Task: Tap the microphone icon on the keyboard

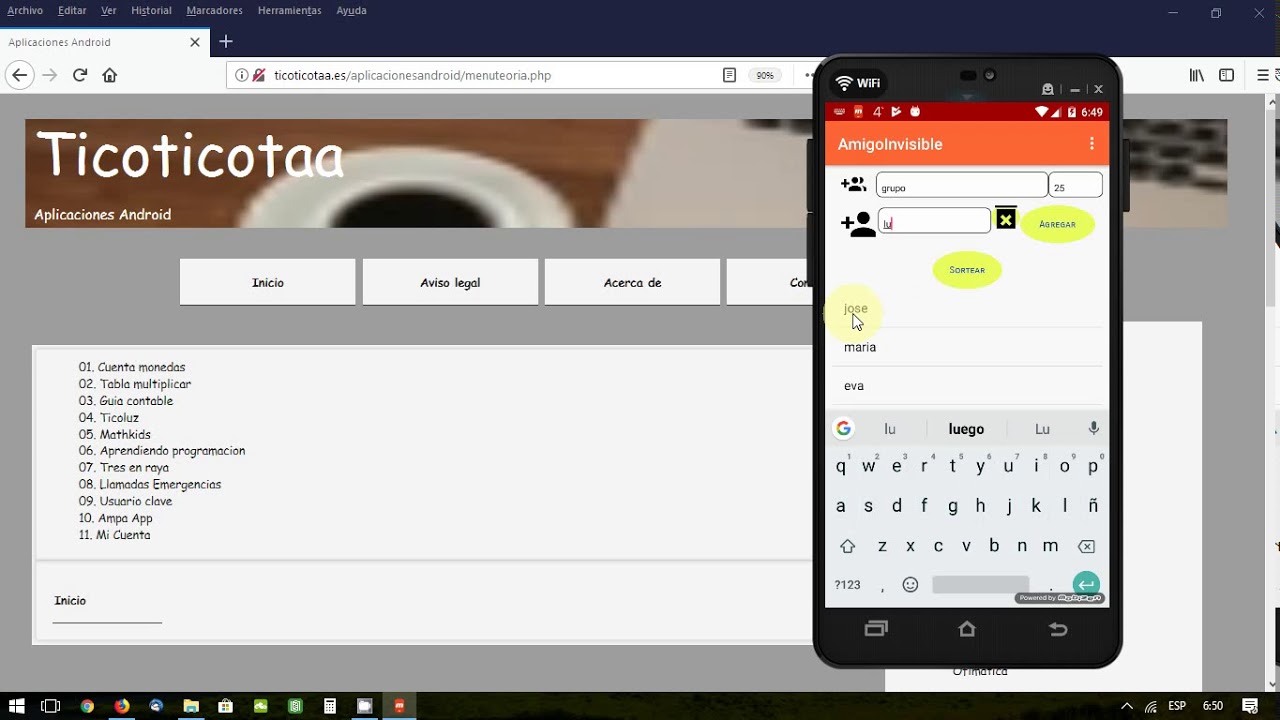Action: click(1093, 428)
